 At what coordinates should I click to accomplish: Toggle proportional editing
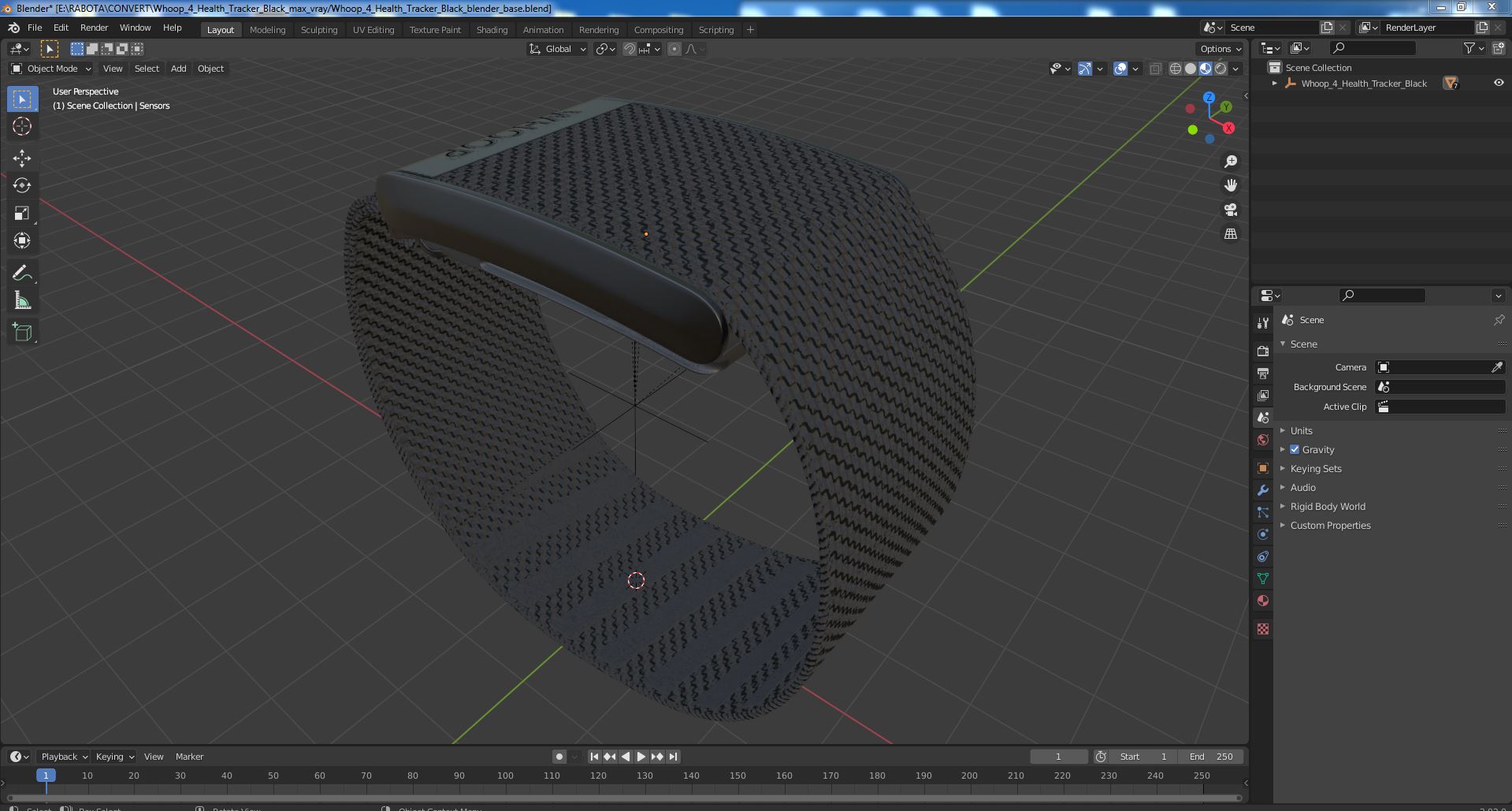pos(674,49)
